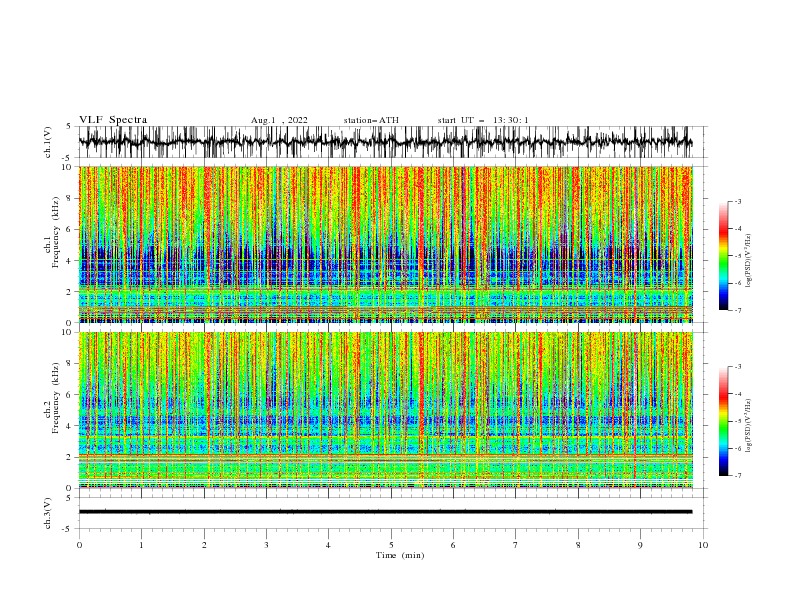Click inside the ch.2 spectrogram panel
The image size is (792, 612).
coord(385,410)
